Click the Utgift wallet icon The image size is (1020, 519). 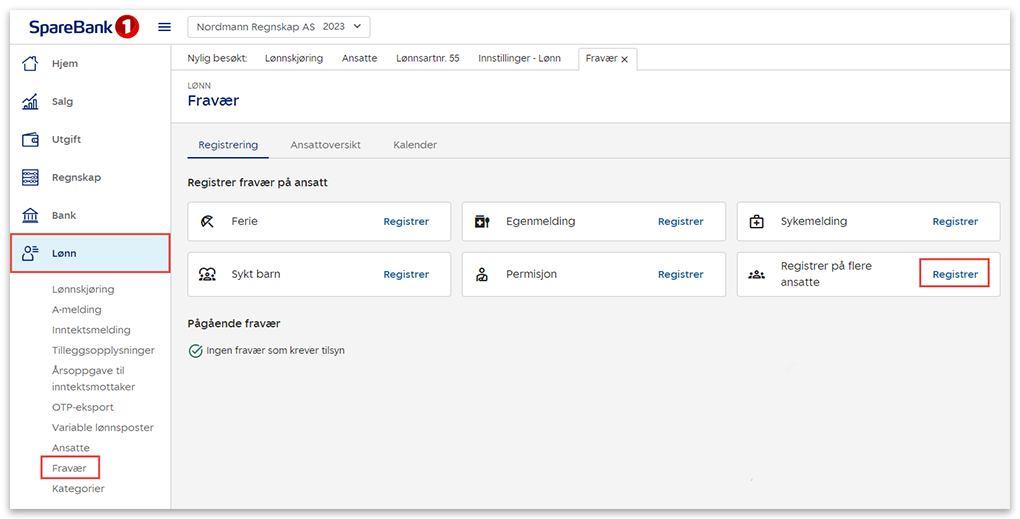click(30, 139)
